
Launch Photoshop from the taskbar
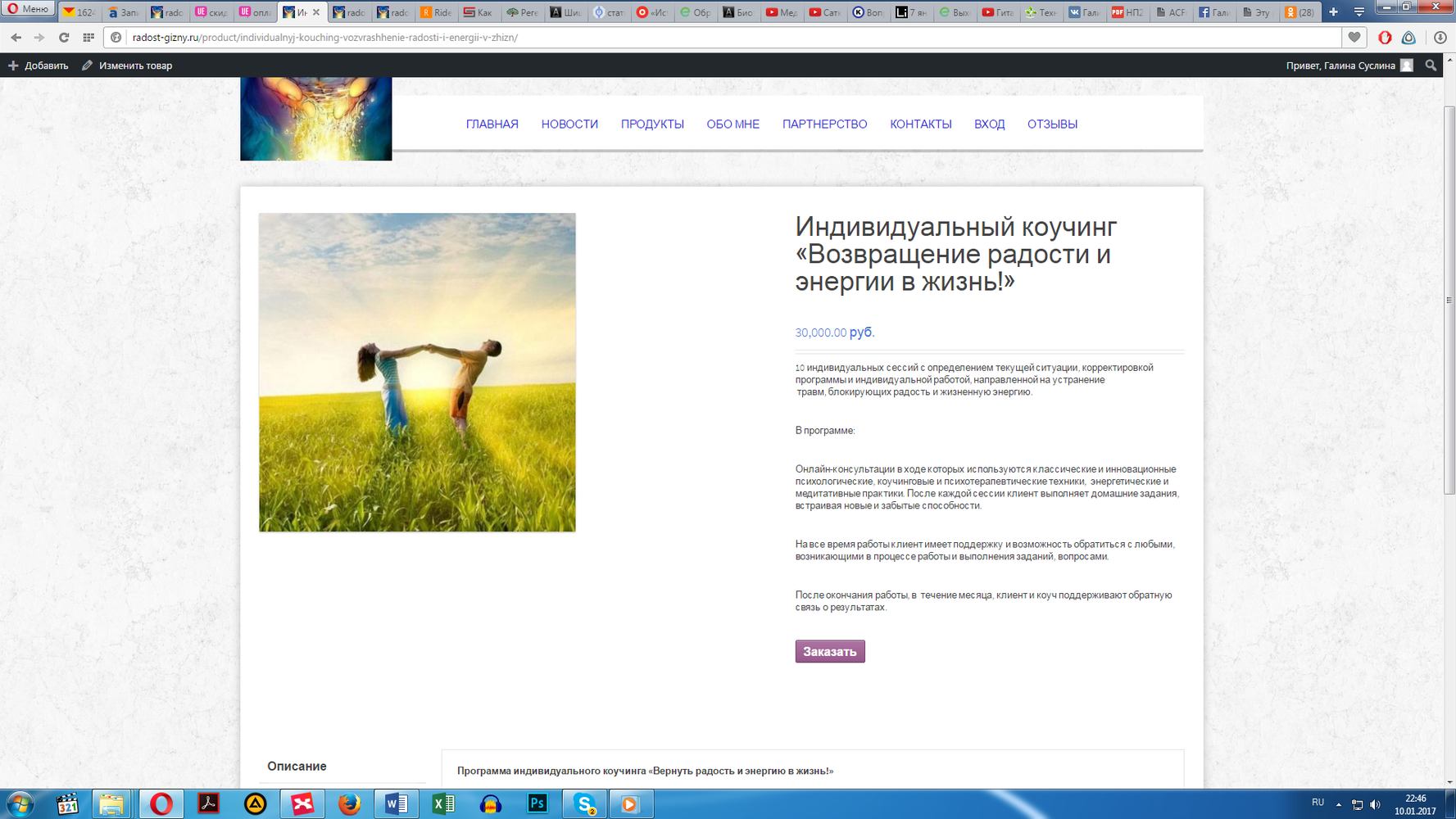coord(537,804)
